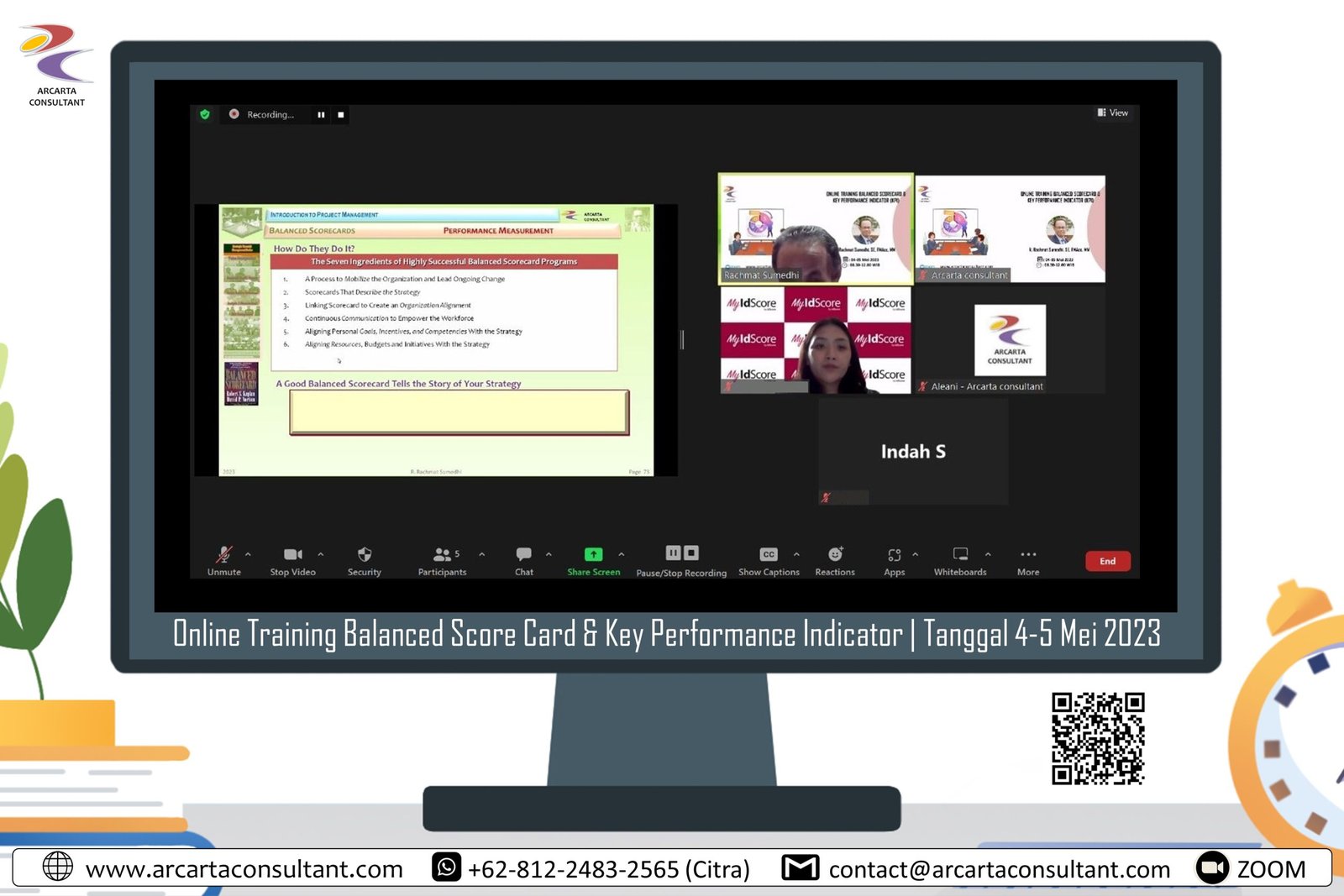Image resolution: width=1344 pixels, height=896 pixels.
Task: Select Rachmat Sumedhi's video thumbnail
Action: [x=815, y=228]
